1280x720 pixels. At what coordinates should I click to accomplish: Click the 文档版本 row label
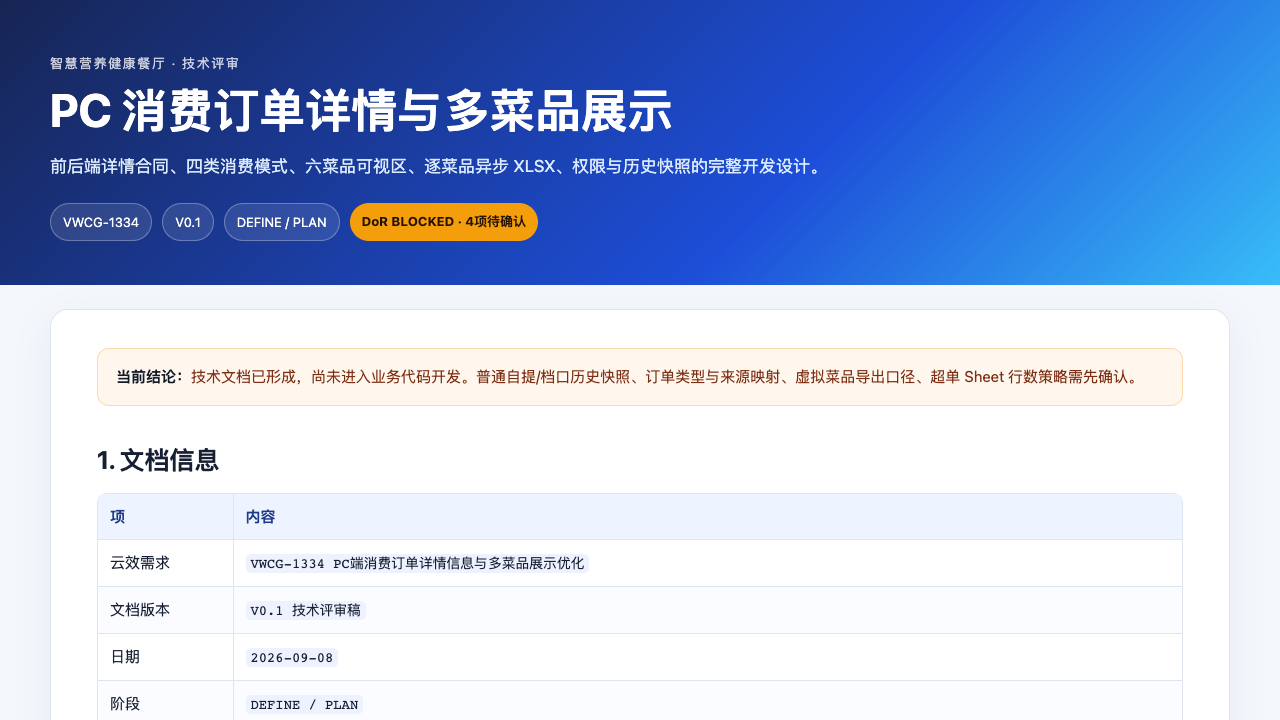click(x=140, y=610)
